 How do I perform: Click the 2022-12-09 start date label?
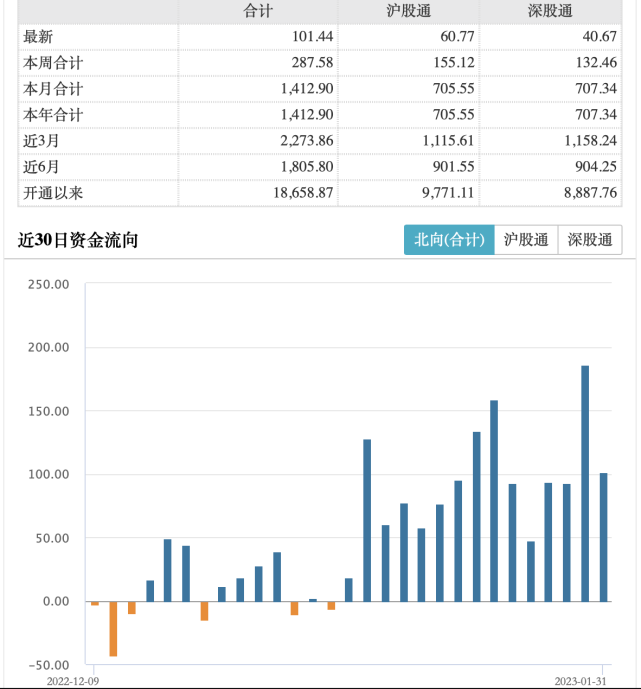click(x=72, y=680)
